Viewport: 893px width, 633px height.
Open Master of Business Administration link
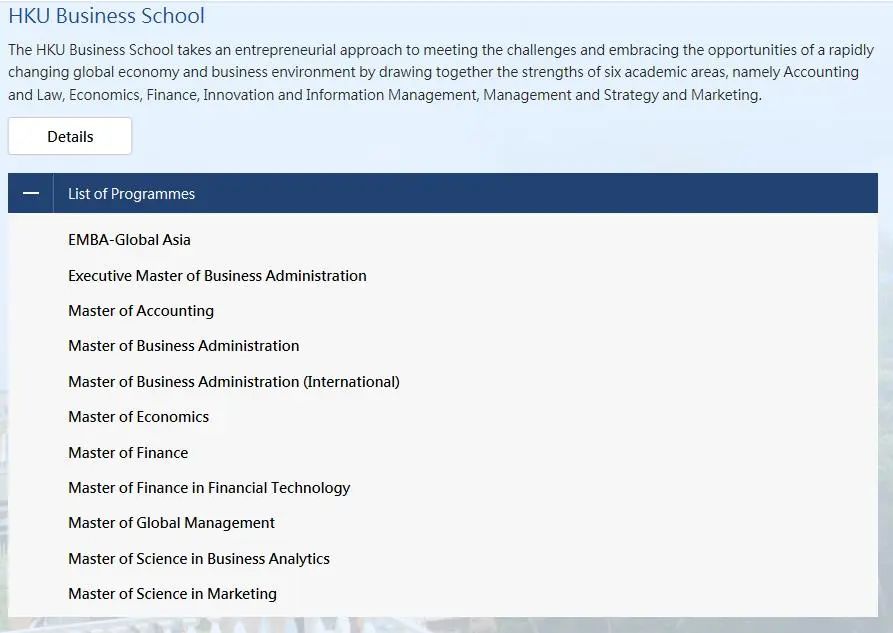(184, 346)
